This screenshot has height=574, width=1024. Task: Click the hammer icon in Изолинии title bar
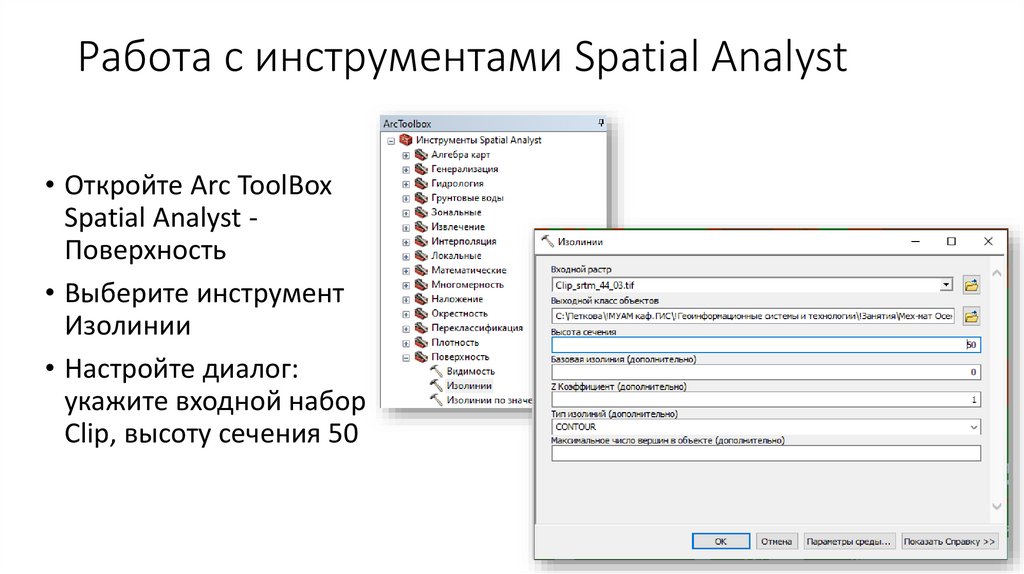coord(547,241)
